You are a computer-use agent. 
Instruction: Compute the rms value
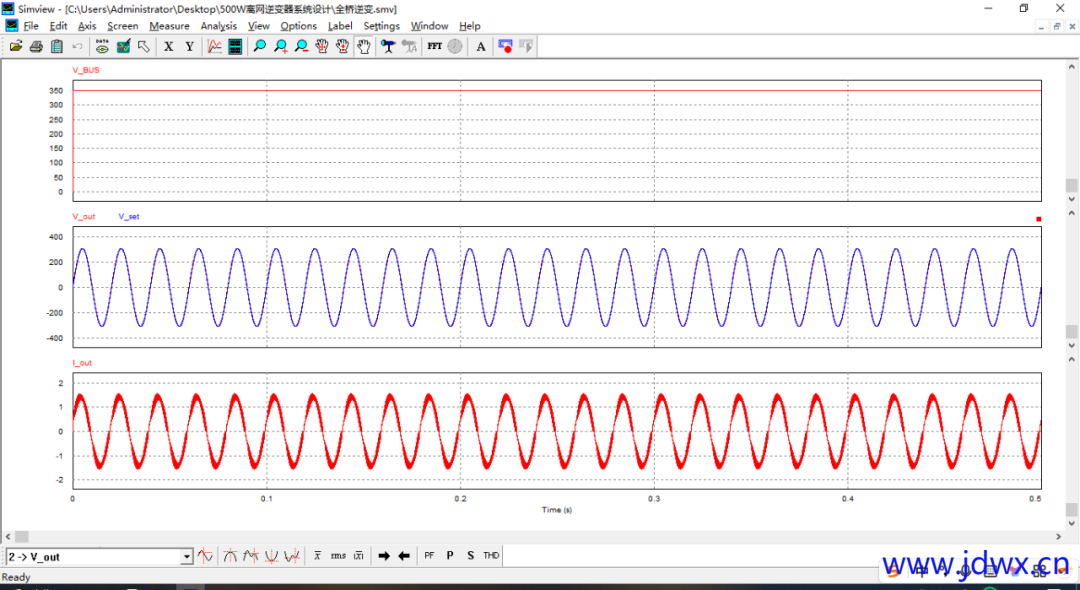[x=338, y=556]
